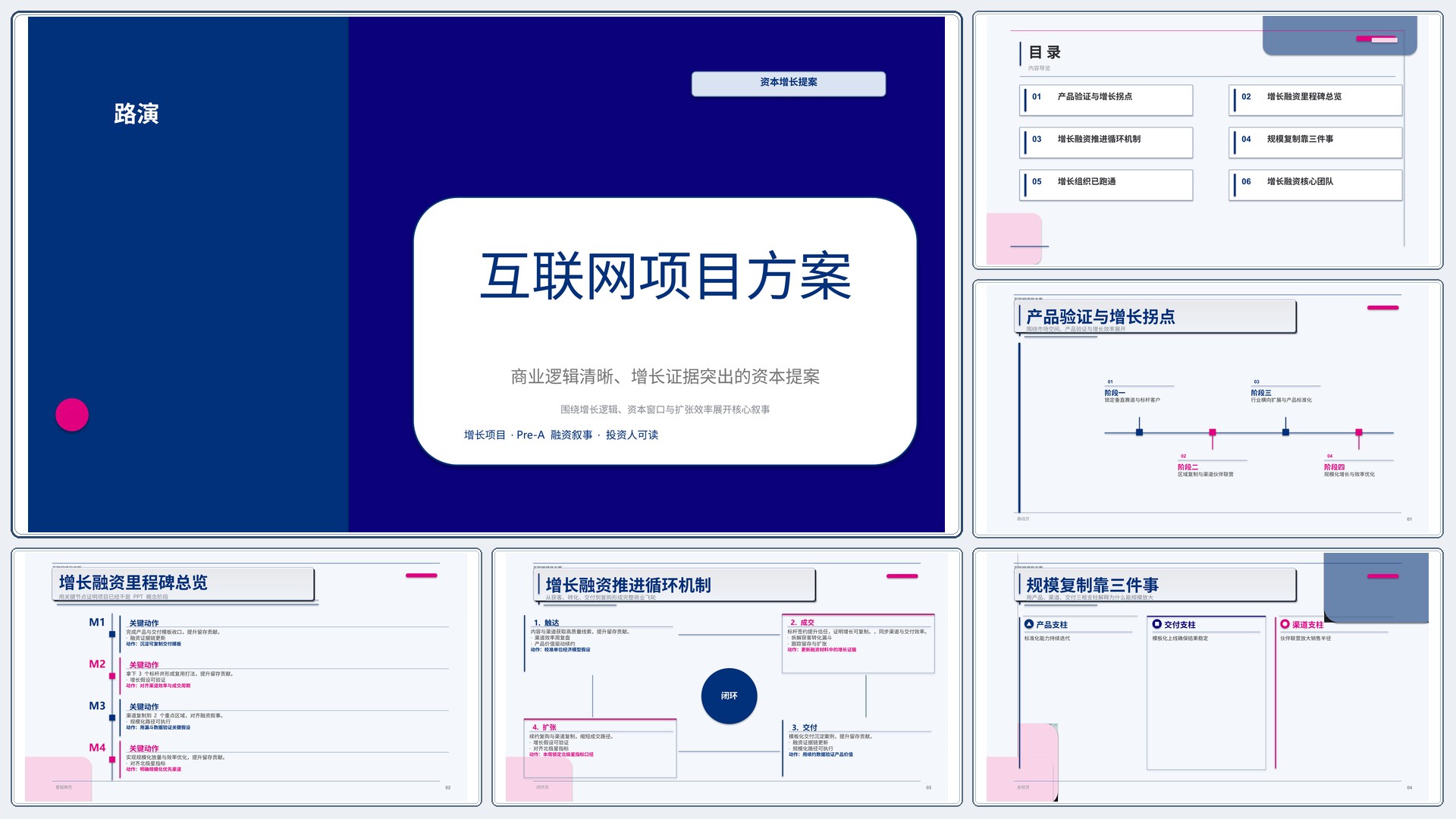Viewport: 1456px width, 819px height.
Task: Click the 阶段三 timeline marker square
Action: click(x=1285, y=432)
